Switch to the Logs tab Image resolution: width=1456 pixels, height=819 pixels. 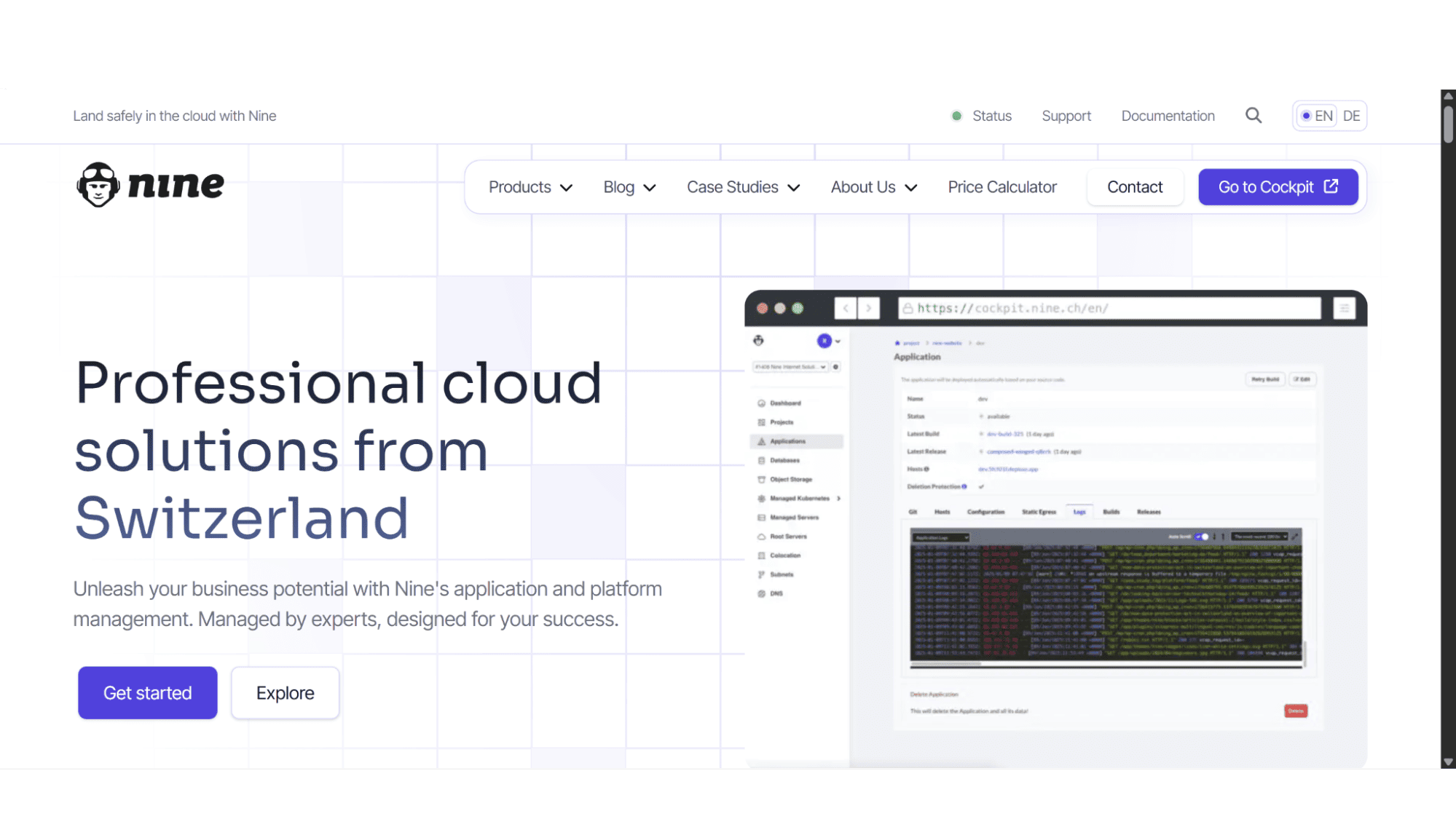(x=1079, y=512)
